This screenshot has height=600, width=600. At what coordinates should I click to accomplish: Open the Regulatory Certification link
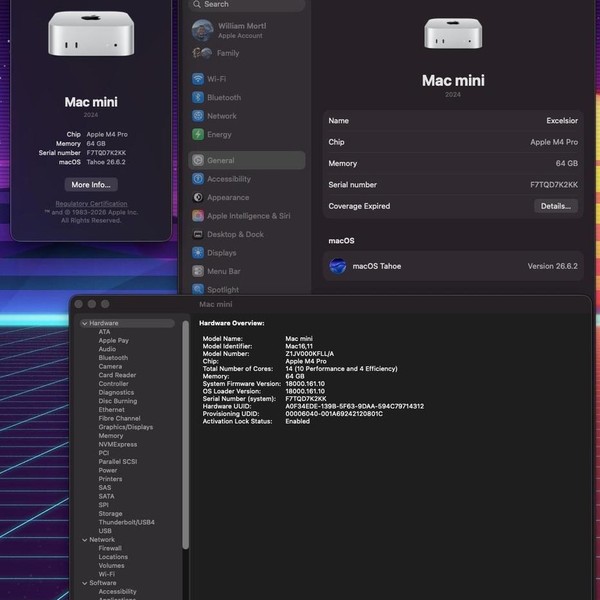click(x=91, y=204)
